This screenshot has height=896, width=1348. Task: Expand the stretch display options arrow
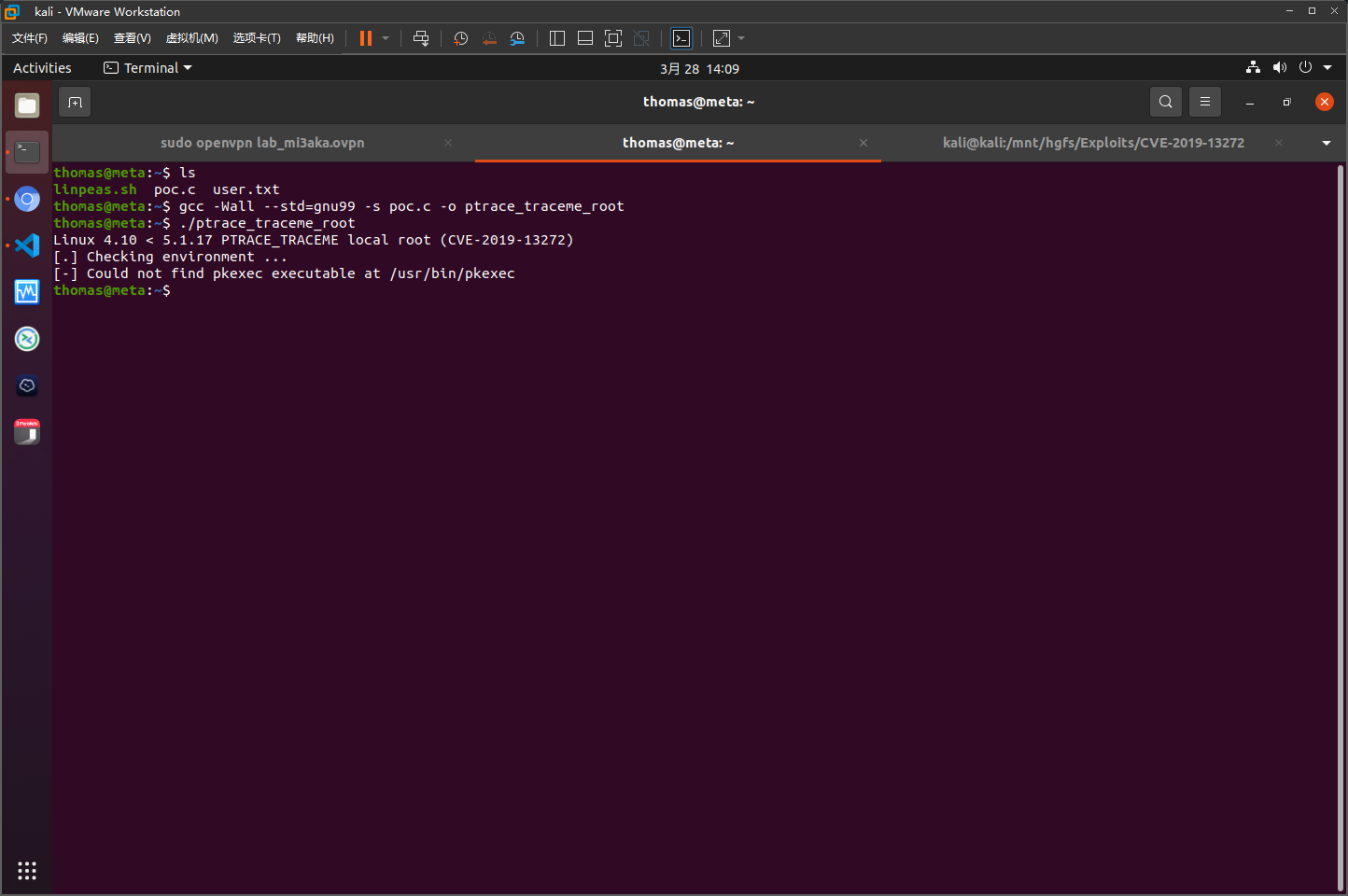click(741, 38)
